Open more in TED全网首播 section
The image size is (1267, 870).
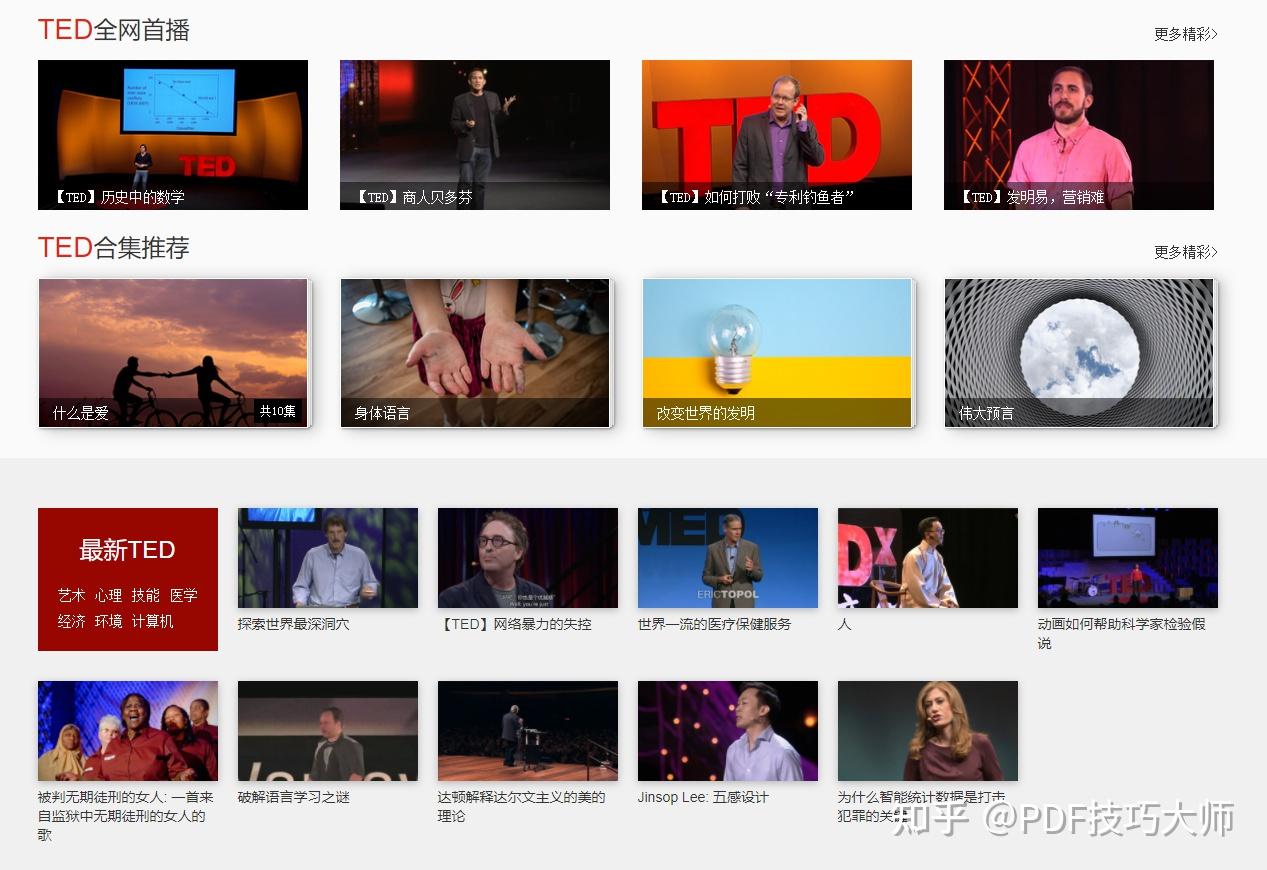(x=1185, y=34)
